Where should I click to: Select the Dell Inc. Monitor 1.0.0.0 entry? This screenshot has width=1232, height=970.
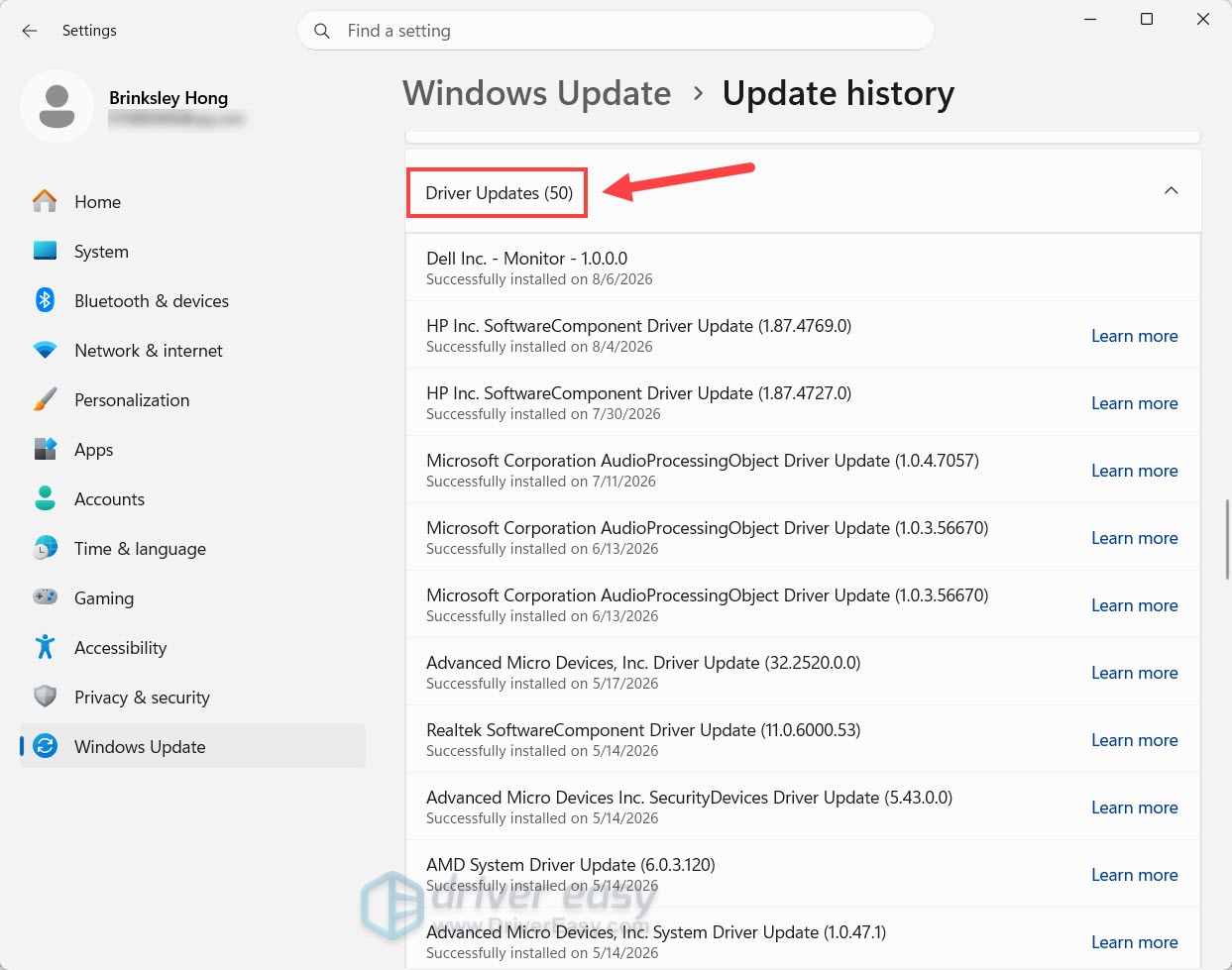click(803, 268)
